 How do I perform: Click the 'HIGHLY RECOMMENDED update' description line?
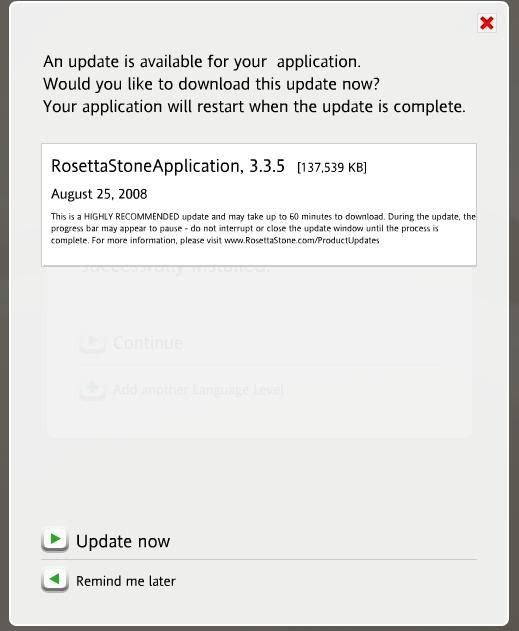coord(263,217)
